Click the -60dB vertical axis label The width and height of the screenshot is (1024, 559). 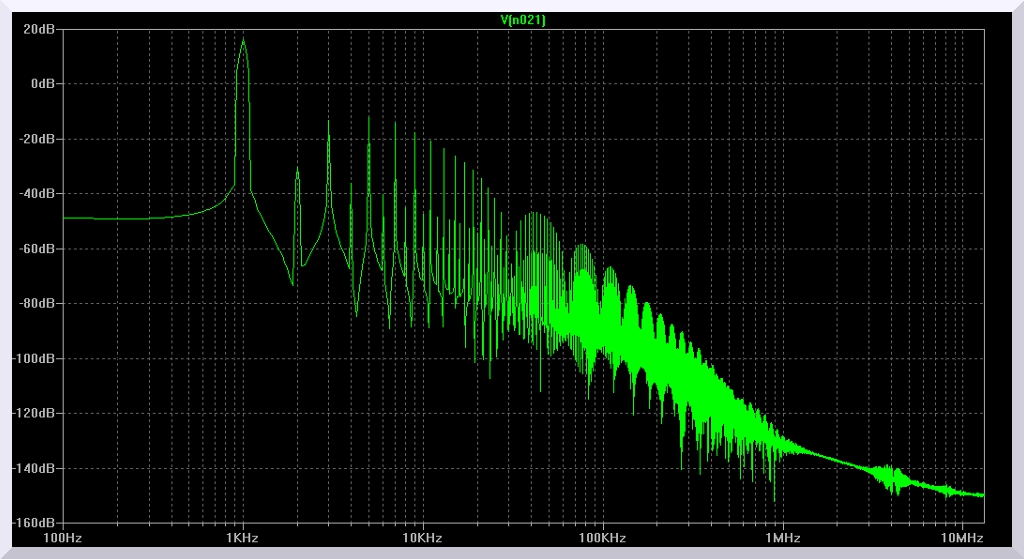click(x=39, y=248)
